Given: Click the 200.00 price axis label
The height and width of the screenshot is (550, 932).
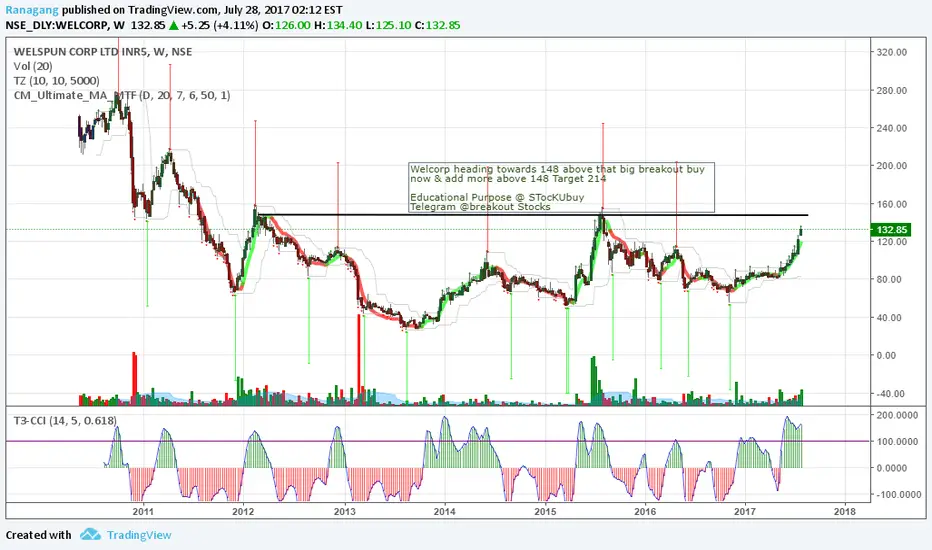Looking at the screenshot, I should (892, 166).
